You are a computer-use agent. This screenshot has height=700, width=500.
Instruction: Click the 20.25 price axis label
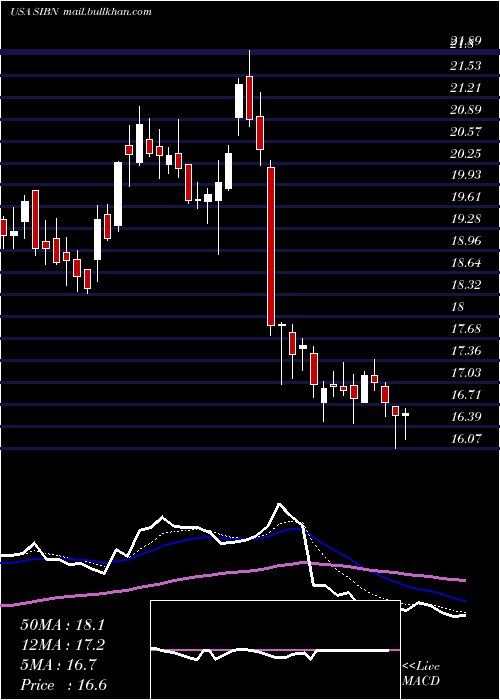(x=466, y=154)
